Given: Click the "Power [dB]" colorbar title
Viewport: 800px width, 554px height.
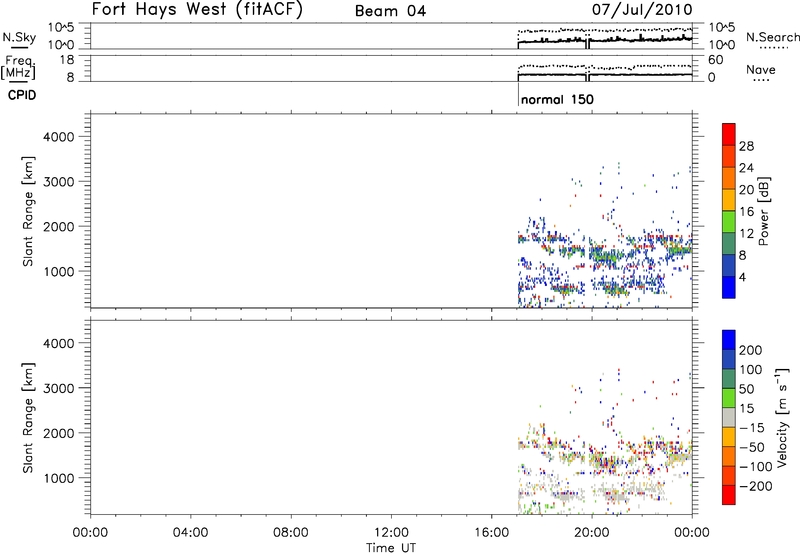Looking at the screenshot, I should click(x=763, y=211).
